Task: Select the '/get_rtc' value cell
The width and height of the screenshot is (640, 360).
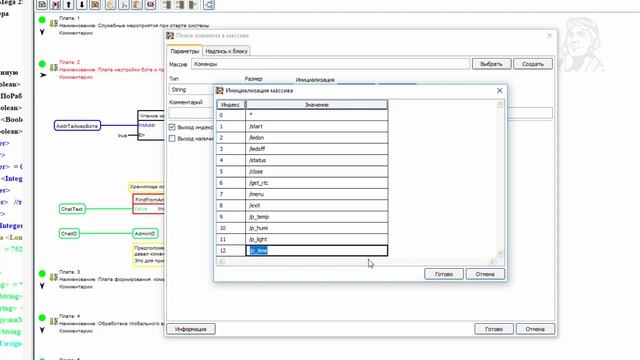Action: 317,183
